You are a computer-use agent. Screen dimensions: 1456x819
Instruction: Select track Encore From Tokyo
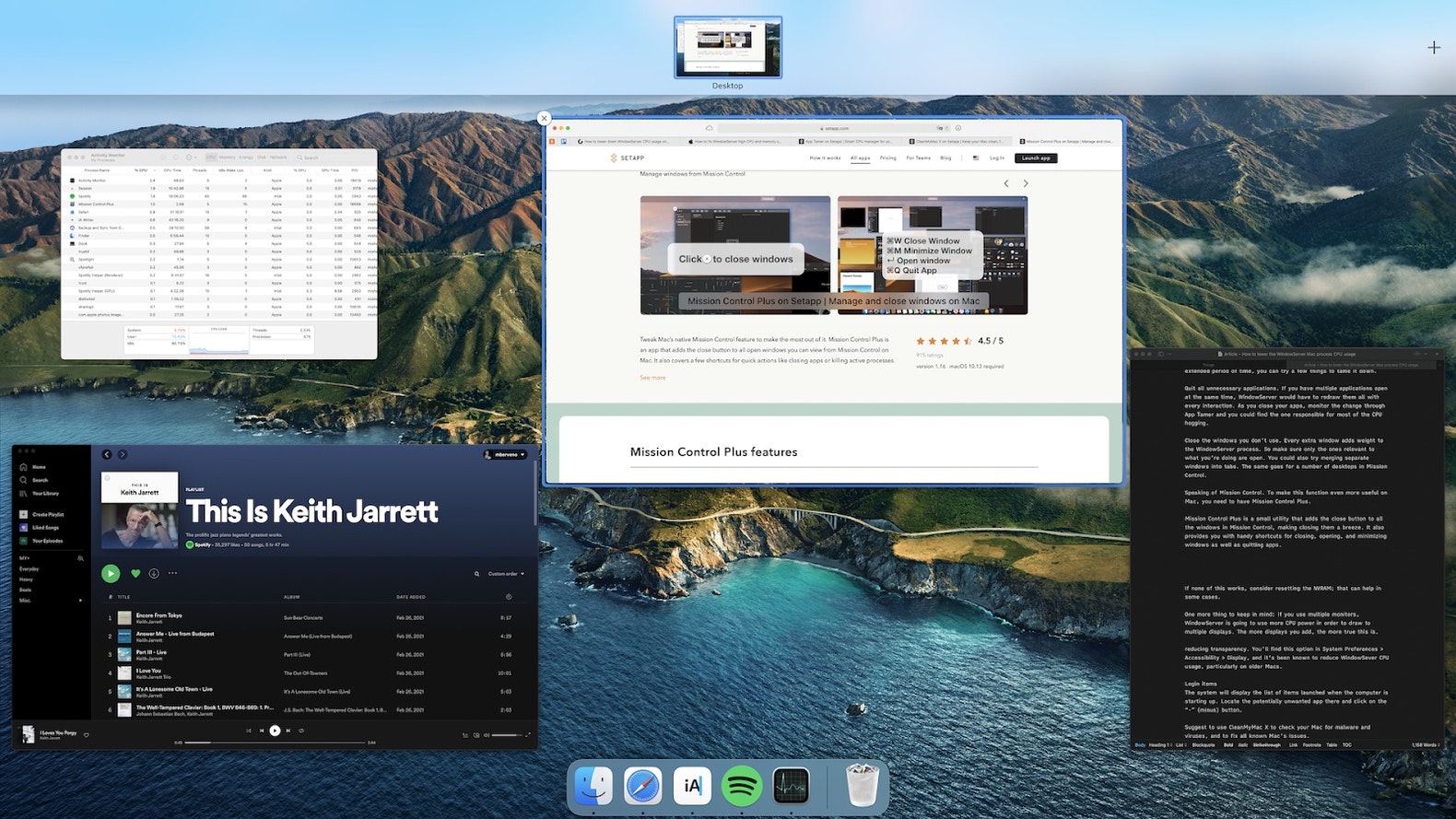click(159, 615)
